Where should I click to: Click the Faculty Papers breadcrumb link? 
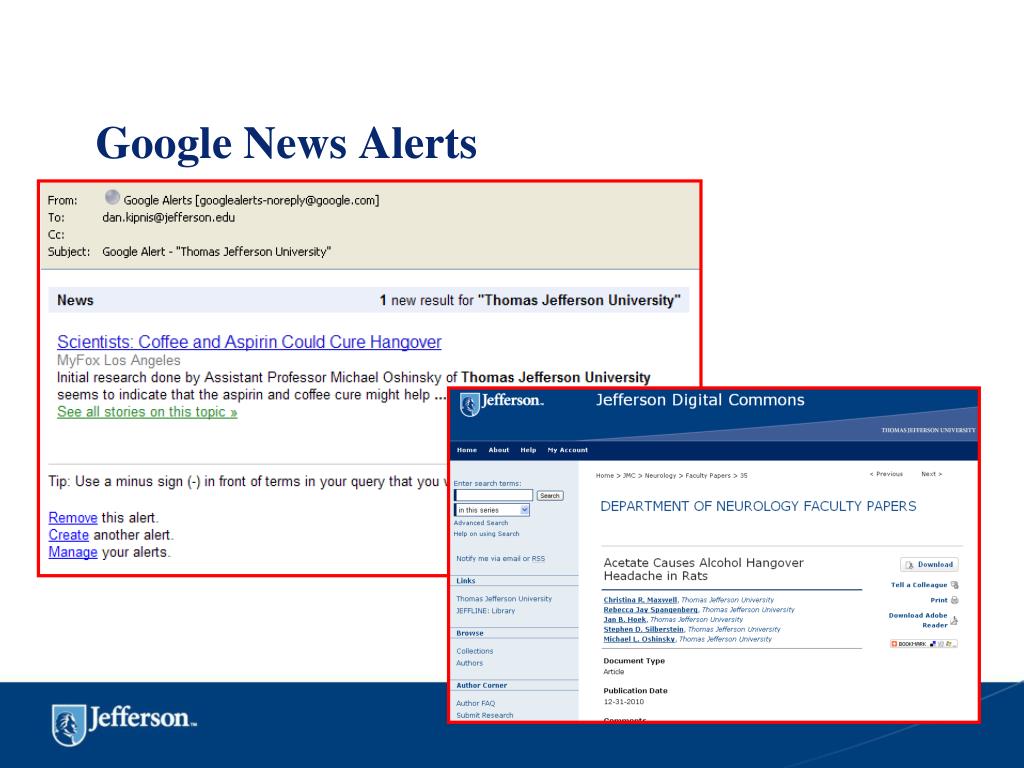(708, 476)
